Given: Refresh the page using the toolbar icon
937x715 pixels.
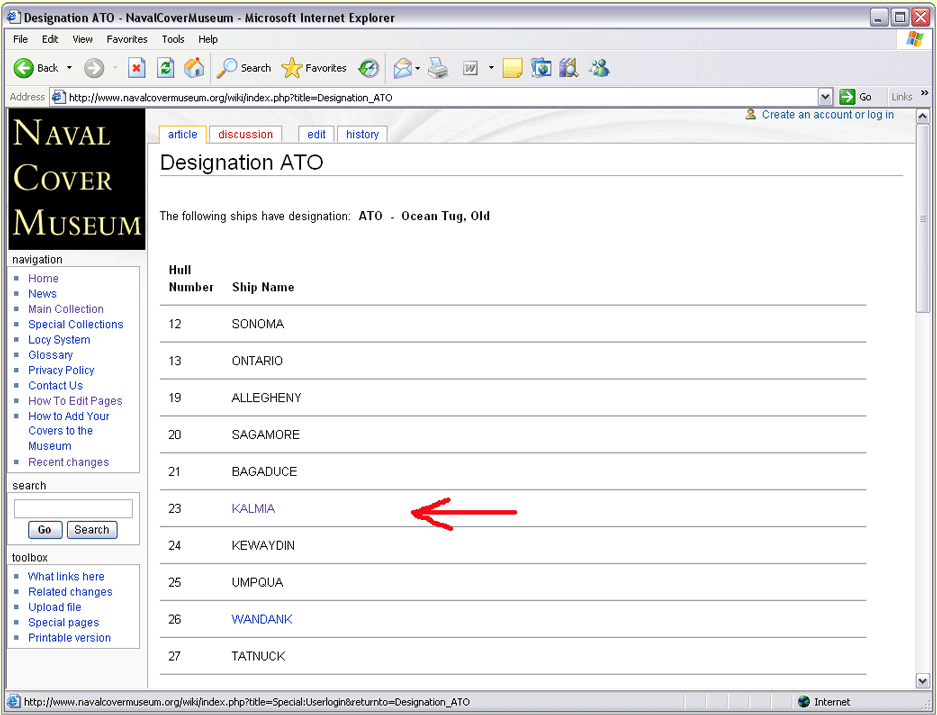Looking at the screenshot, I should [x=166, y=68].
